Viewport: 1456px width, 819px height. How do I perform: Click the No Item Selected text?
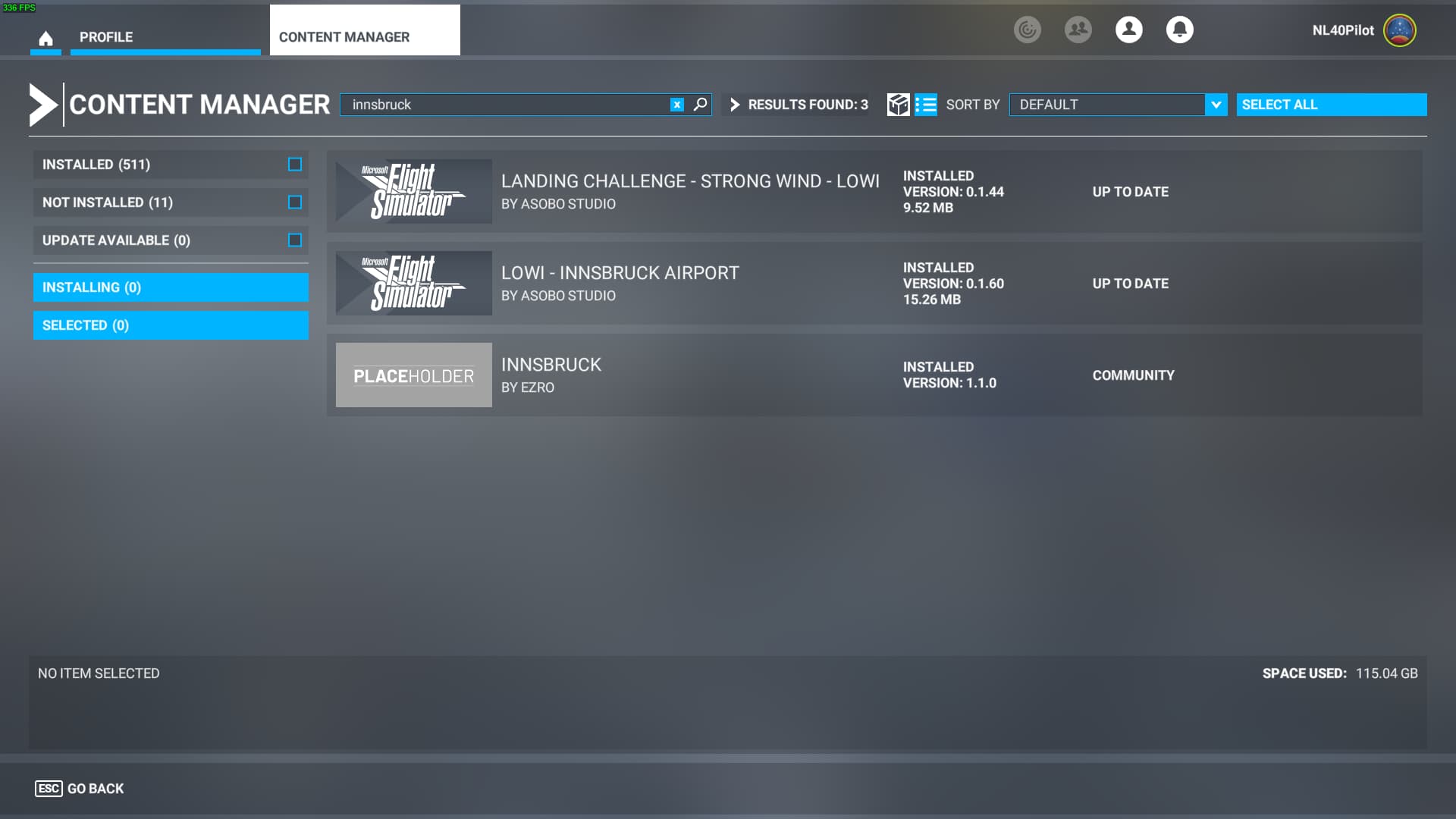pyautogui.click(x=99, y=673)
